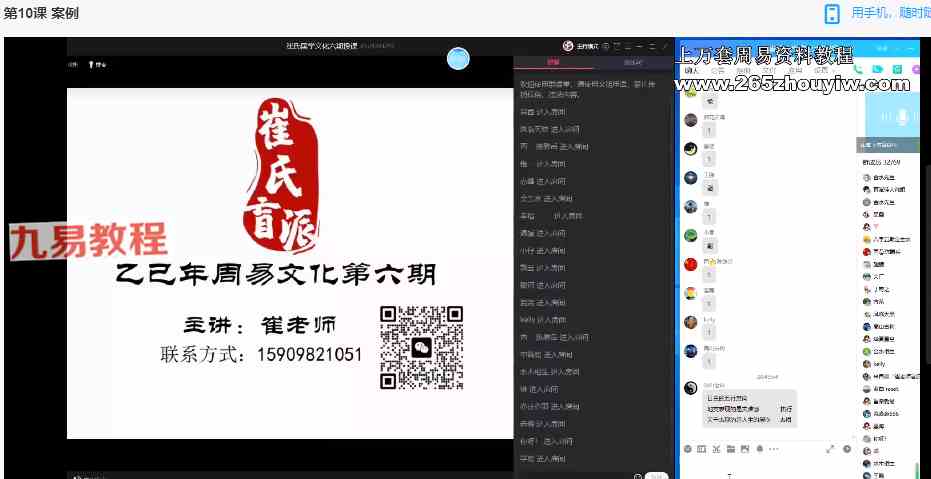
Task: Click the scissors screenshot icon in chat toolbar
Action: [x=717, y=448]
